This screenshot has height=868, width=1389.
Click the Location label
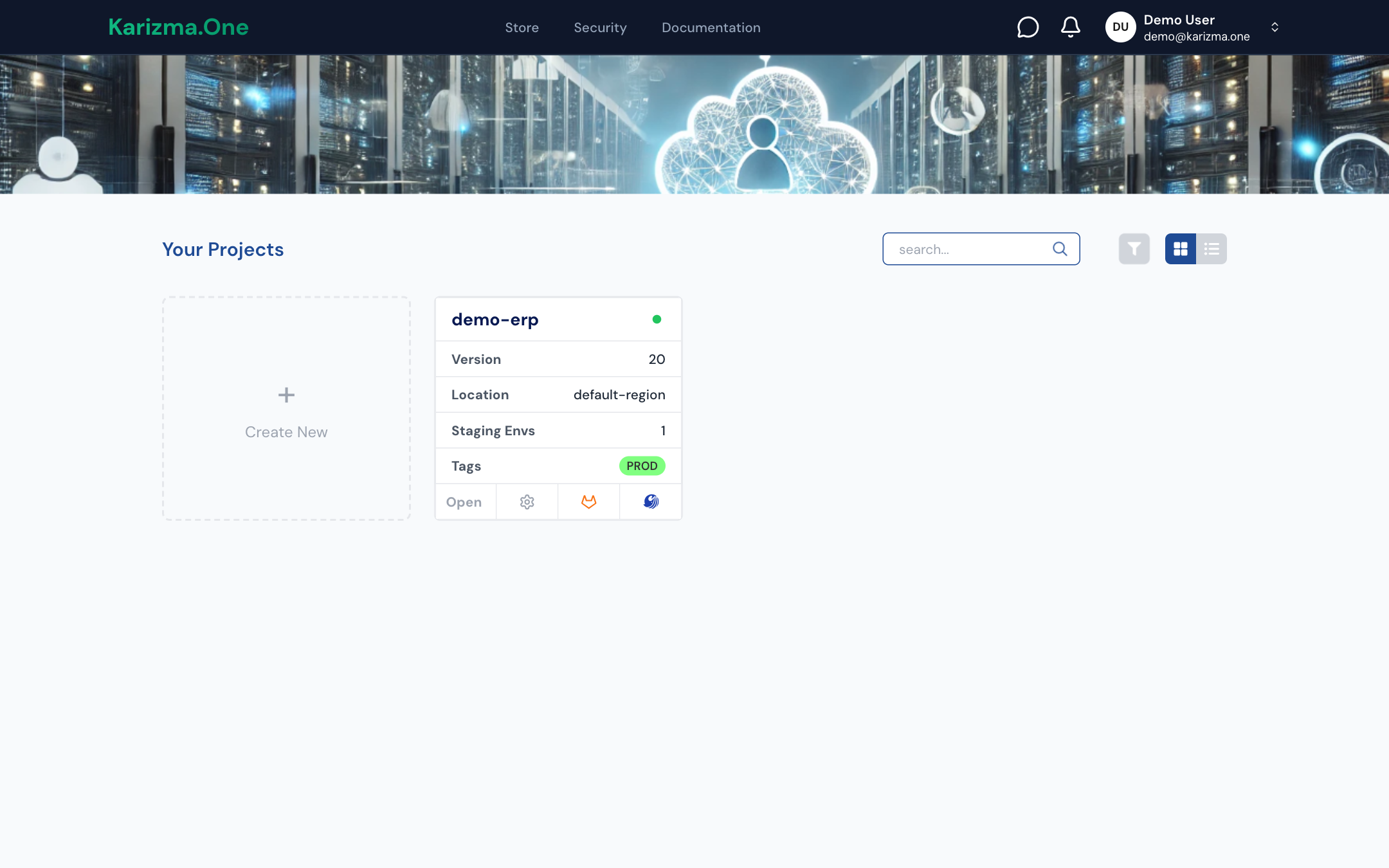tap(480, 395)
